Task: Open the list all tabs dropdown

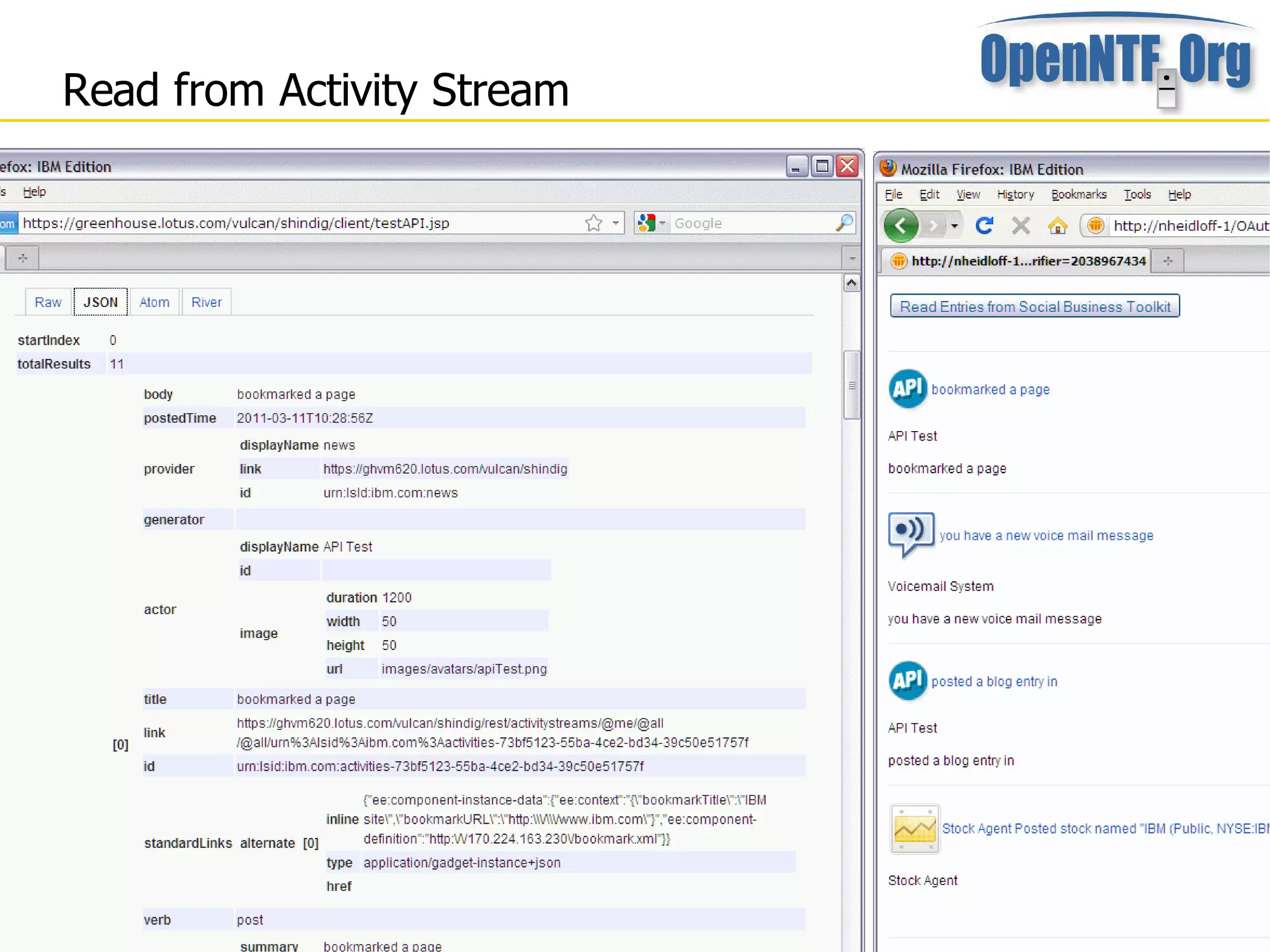Action: [x=852, y=258]
